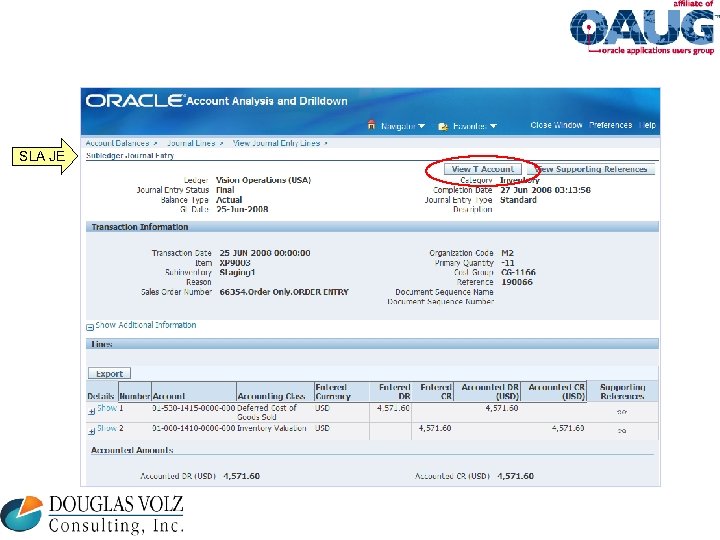Select account 01-520-1415-0000-000 cell
The height and width of the screenshot is (540, 720).
(x=193, y=408)
